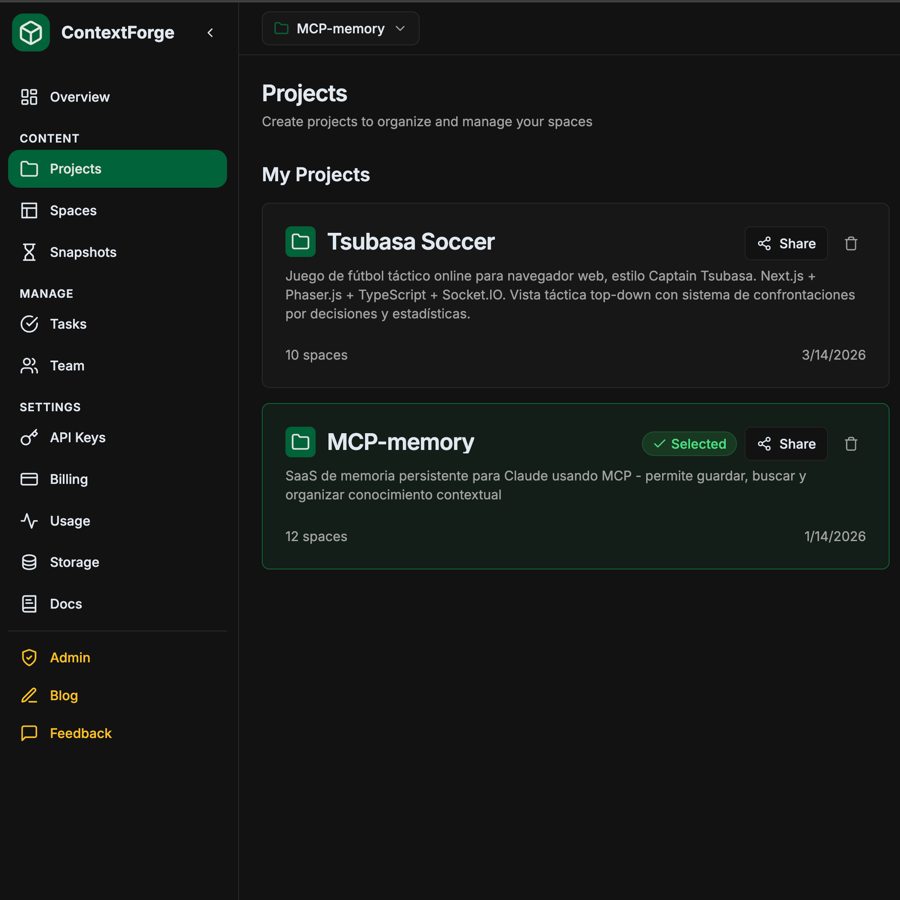Toggle the Selected badge on MCP-memory
The height and width of the screenshot is (900, 900).
[689, 443]
